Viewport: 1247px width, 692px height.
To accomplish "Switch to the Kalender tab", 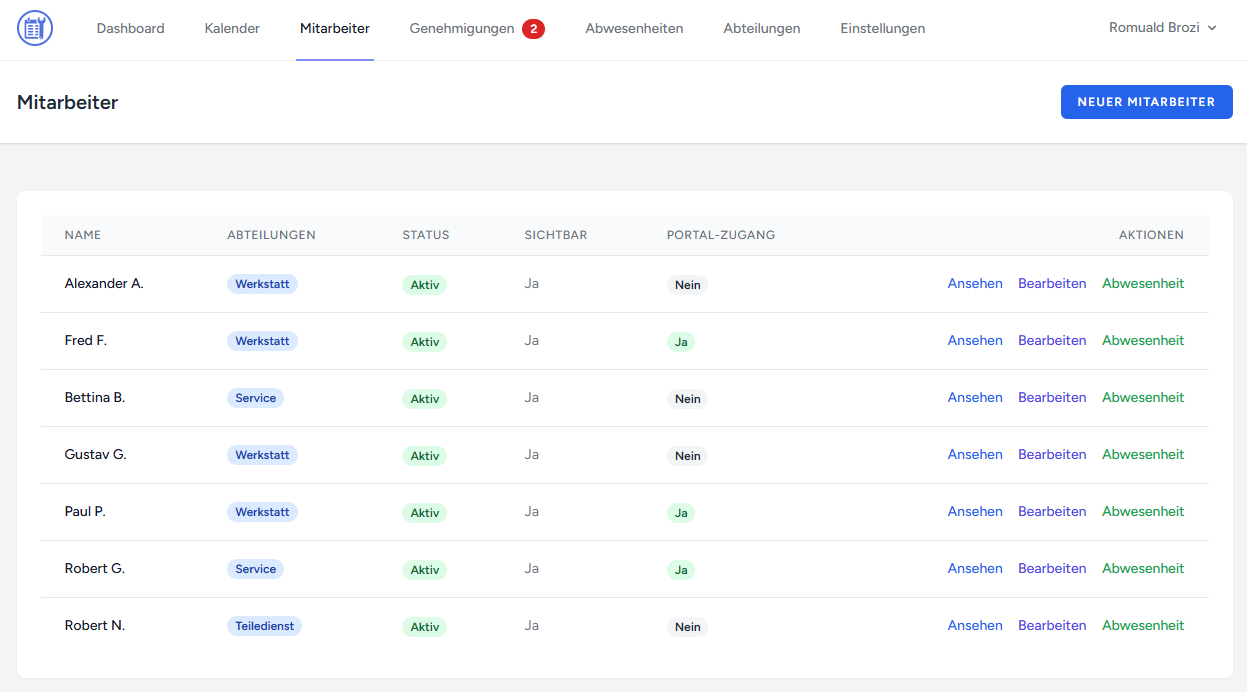I will (232, 28).
